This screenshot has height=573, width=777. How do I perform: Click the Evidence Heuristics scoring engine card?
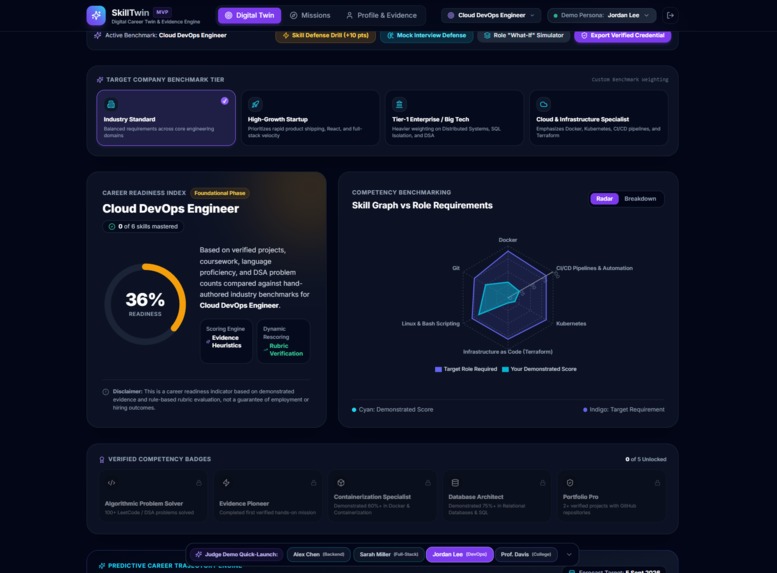pyautogui.click(x=226, y=341)
